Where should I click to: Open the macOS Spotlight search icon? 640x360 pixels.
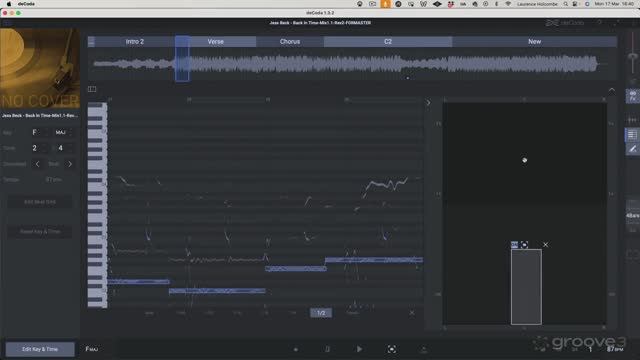(x=565, y=4)
